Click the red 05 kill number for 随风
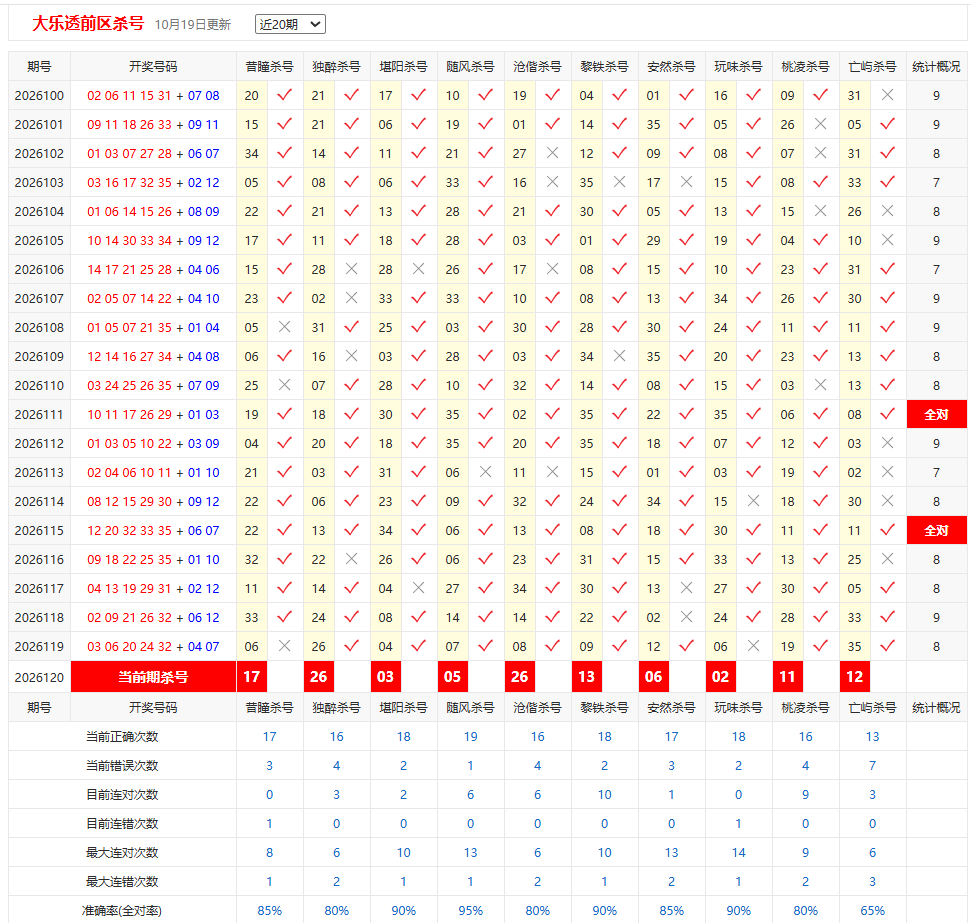This screenshot has height=923, width=971. (452, 677)
